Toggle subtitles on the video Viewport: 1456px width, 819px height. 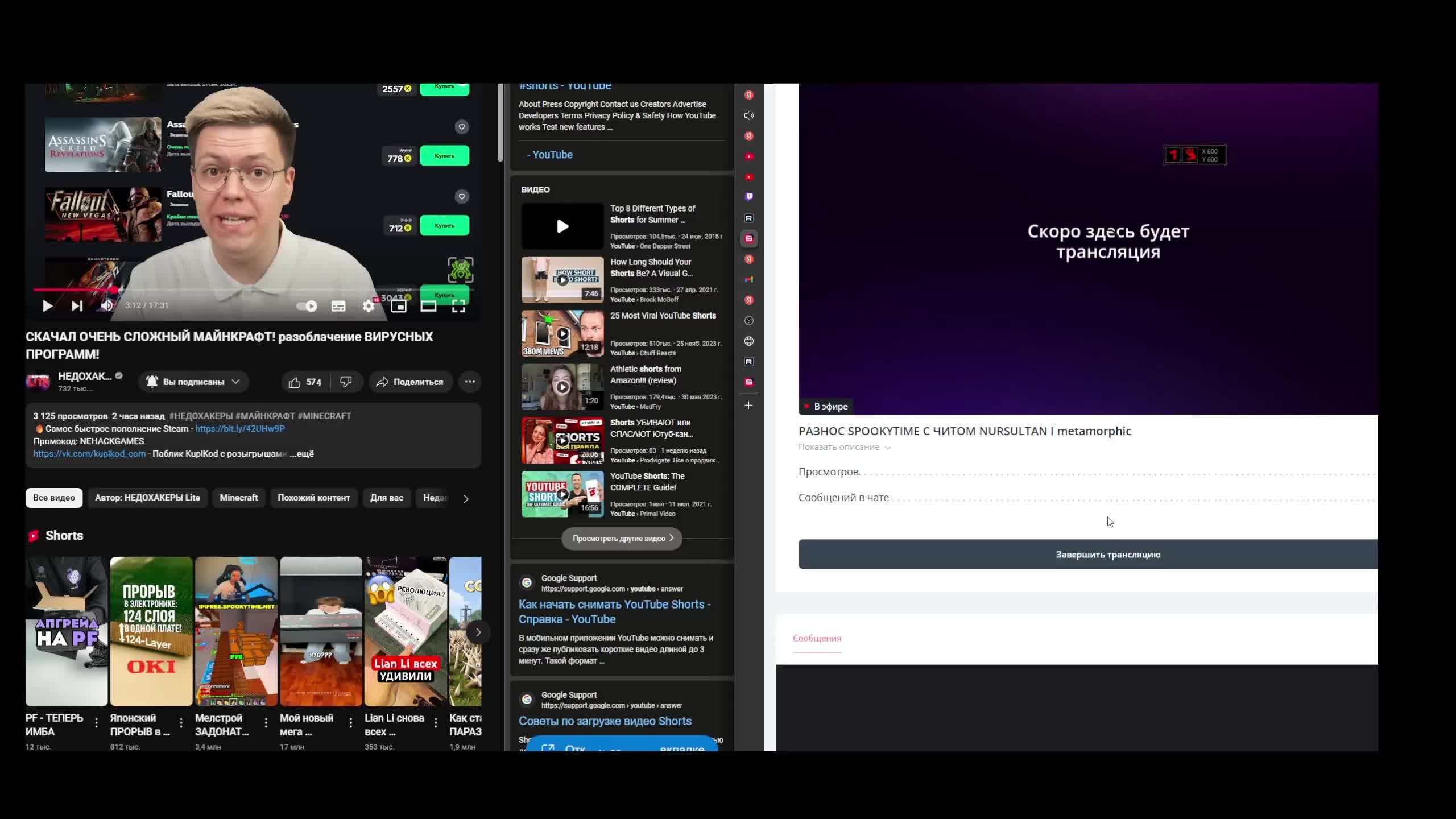click(338, 306)
